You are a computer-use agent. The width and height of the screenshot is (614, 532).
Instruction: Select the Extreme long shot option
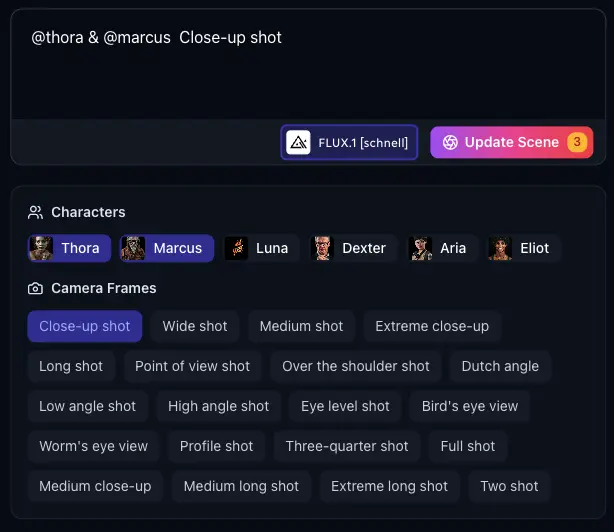389,486
